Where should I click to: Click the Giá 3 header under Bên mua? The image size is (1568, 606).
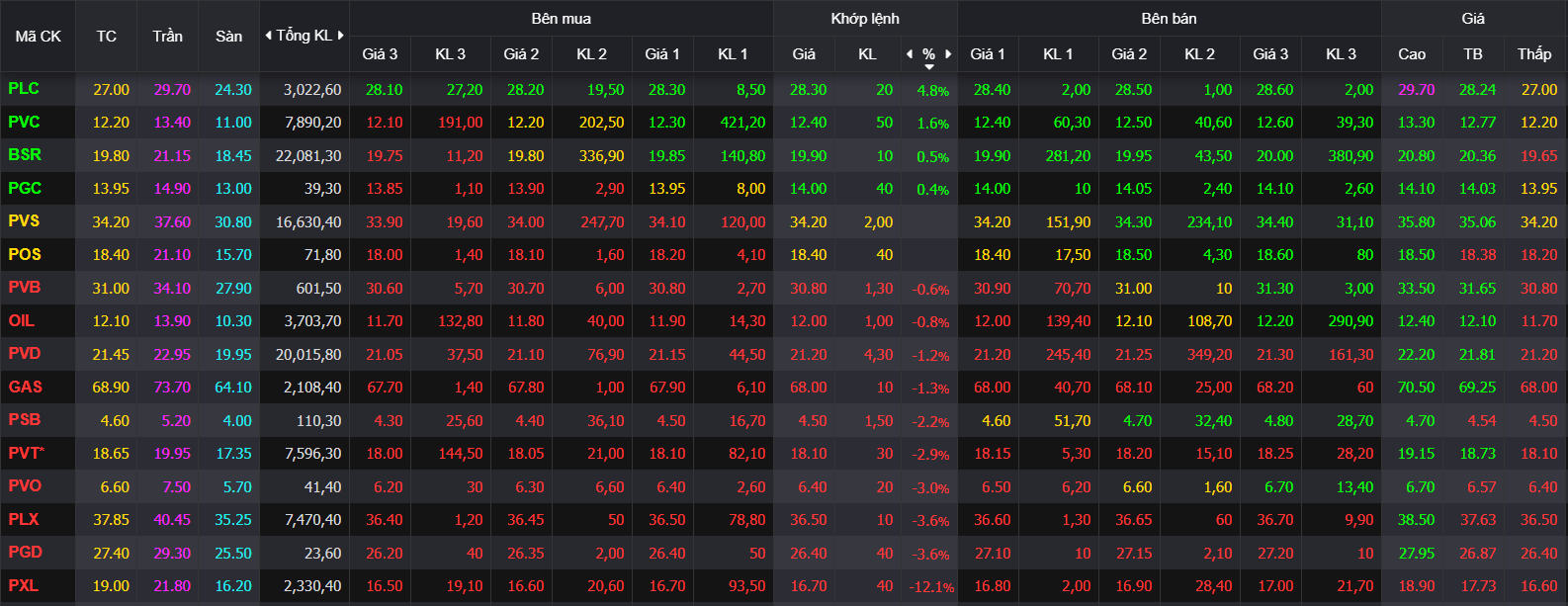tap(380, 54)
